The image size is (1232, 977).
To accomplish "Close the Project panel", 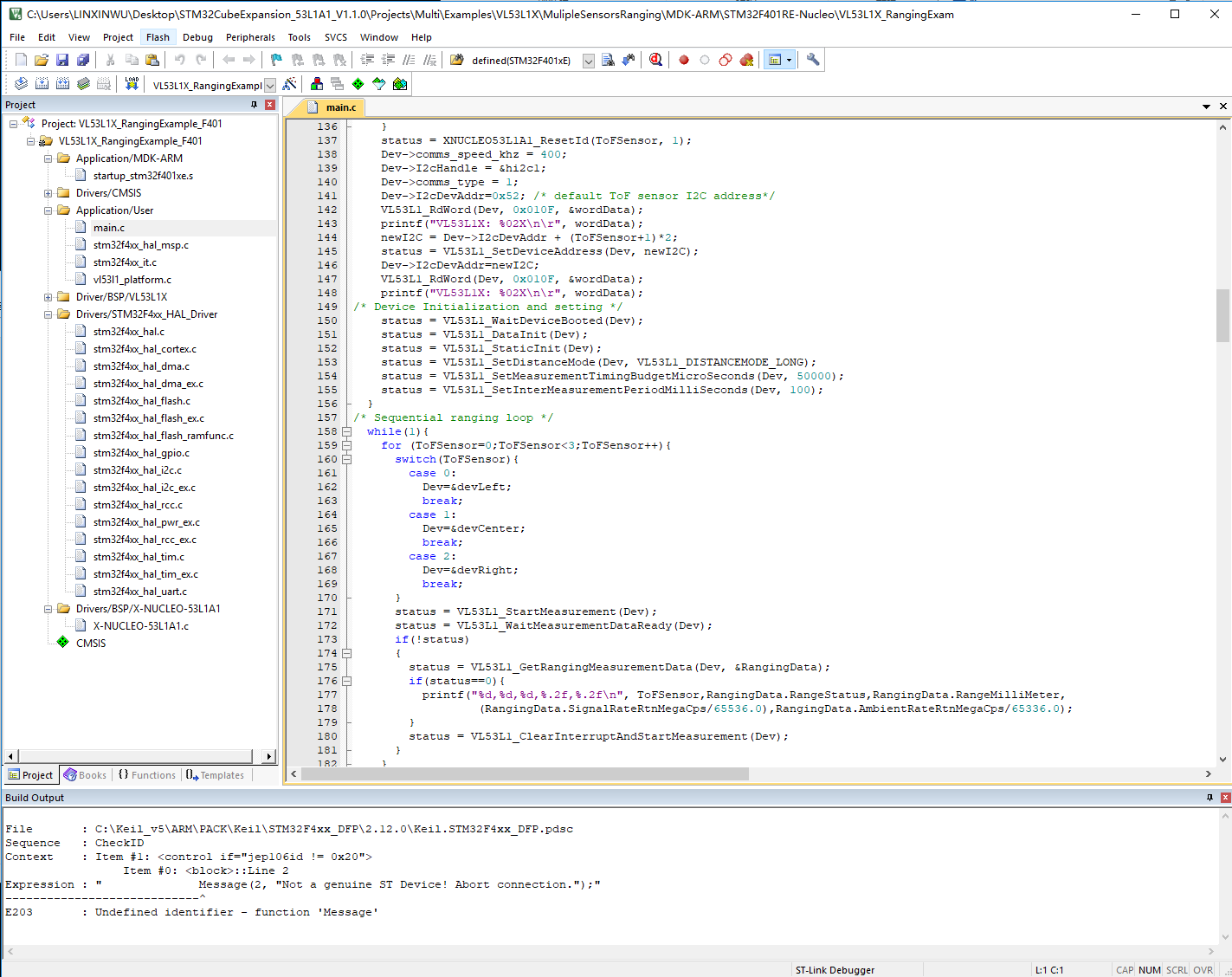I will (x=270, y=105).
